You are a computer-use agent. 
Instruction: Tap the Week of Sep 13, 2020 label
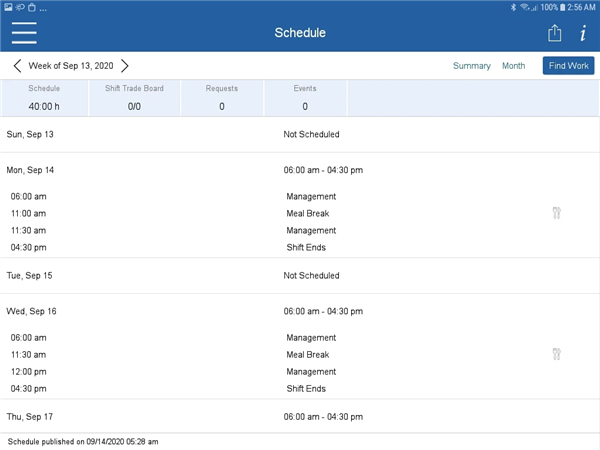click(71, 66)
